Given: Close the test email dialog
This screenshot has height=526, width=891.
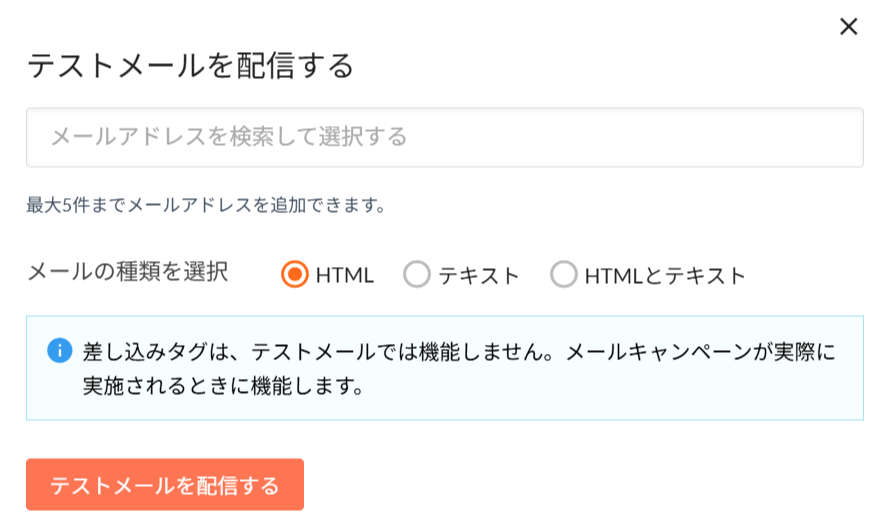Looking at the screenshot, I should pos(848,27).
